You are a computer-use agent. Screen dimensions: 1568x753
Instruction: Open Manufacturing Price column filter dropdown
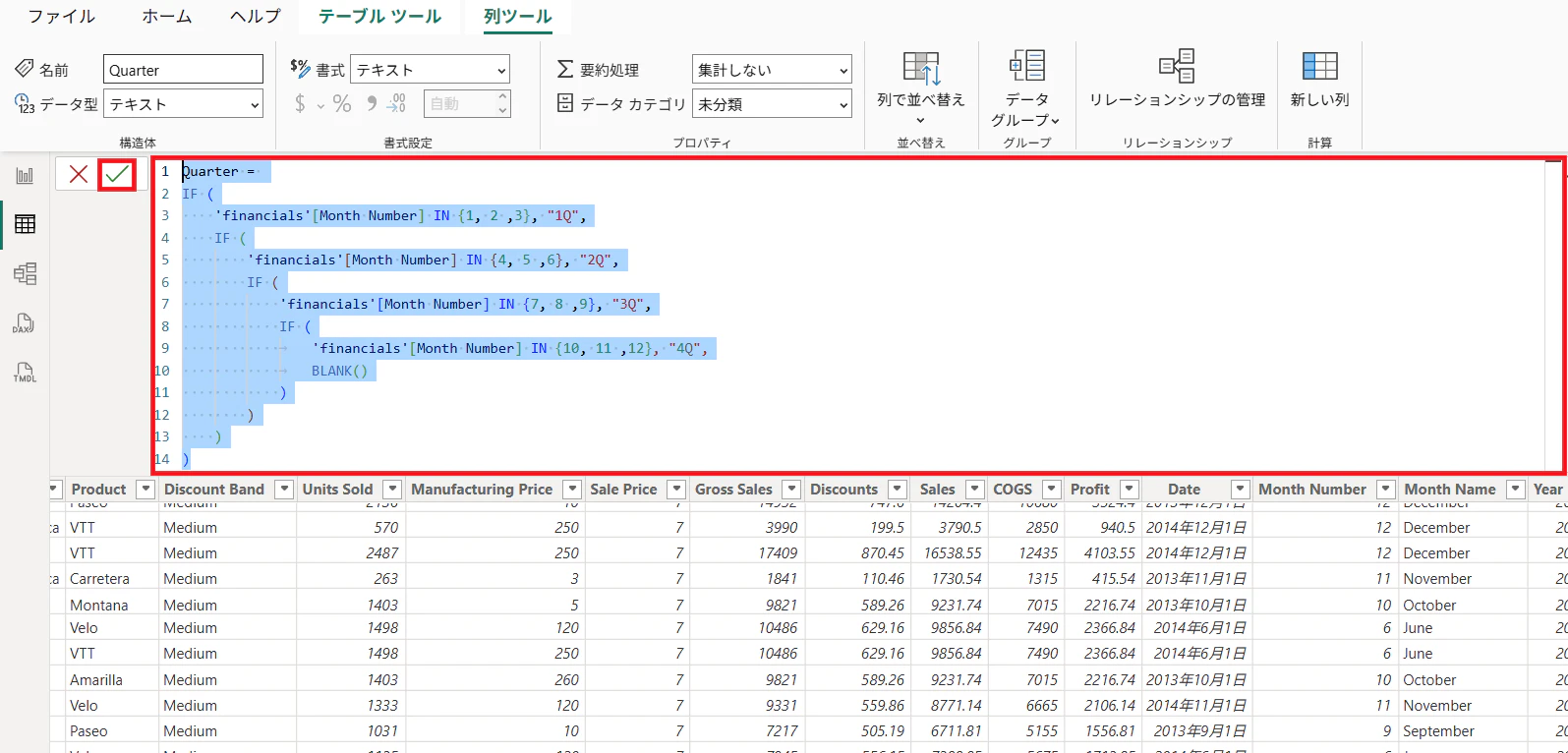point(572,489)
